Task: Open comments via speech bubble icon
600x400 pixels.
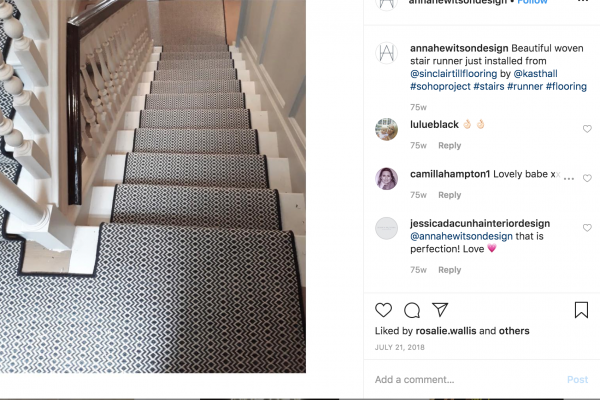Action: click(x=412, y=310)
